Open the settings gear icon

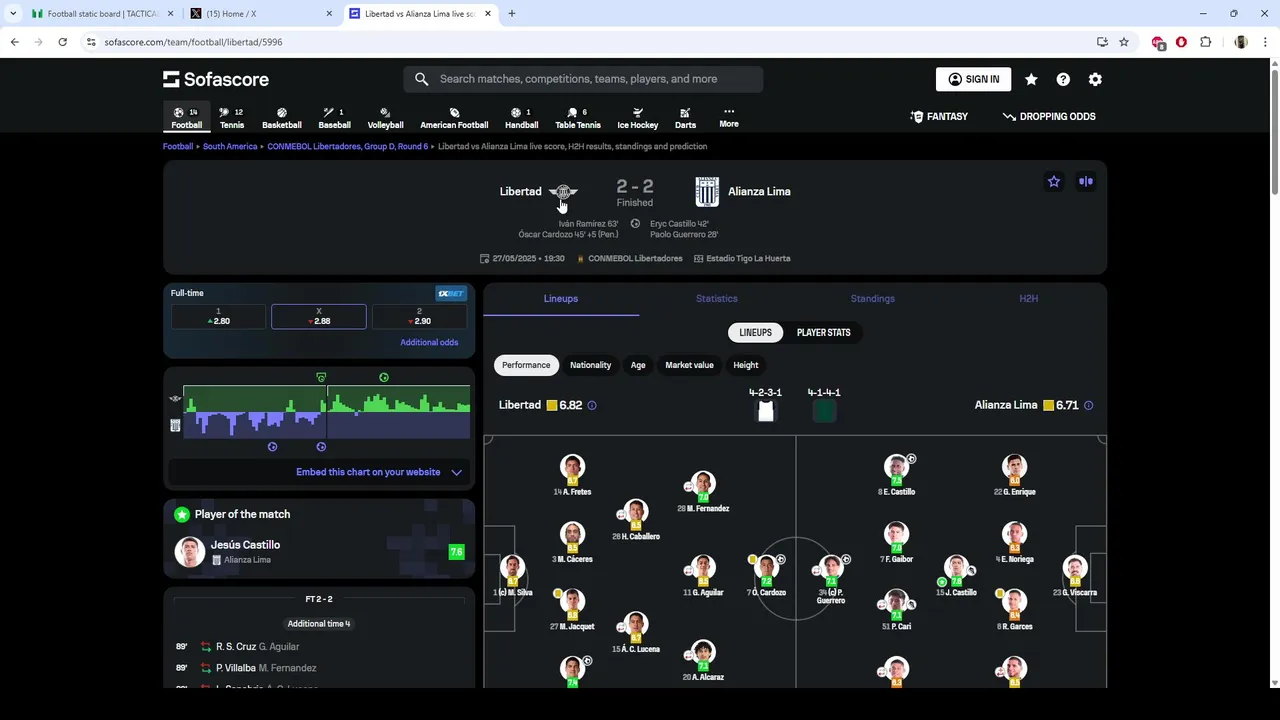coord(1095,79)
